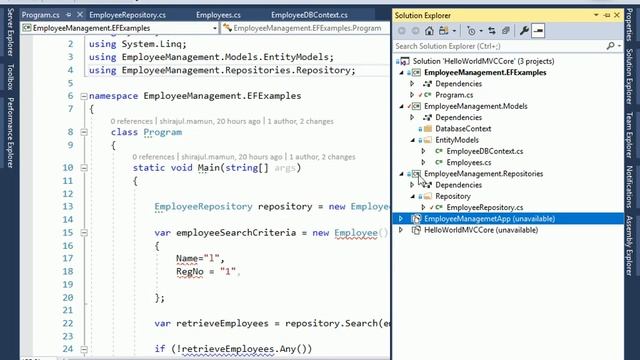Collapse the object initializer at line 15
Image resolution: width=640 pixels, height=360 pixels.
tap(84, 233)
